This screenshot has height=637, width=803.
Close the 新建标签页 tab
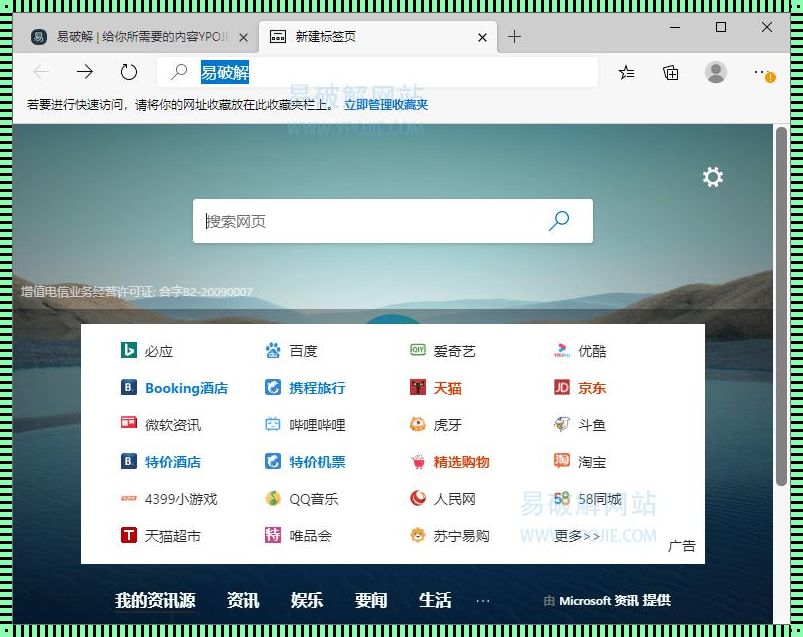tap(483, 37)
